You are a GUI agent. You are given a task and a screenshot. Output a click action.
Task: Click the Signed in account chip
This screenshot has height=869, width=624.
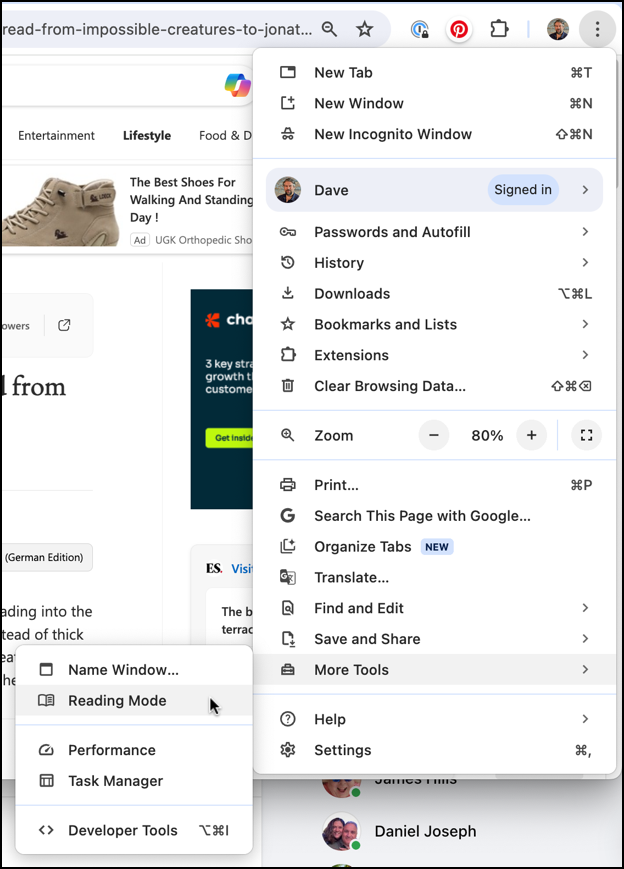tap(522, 189)
